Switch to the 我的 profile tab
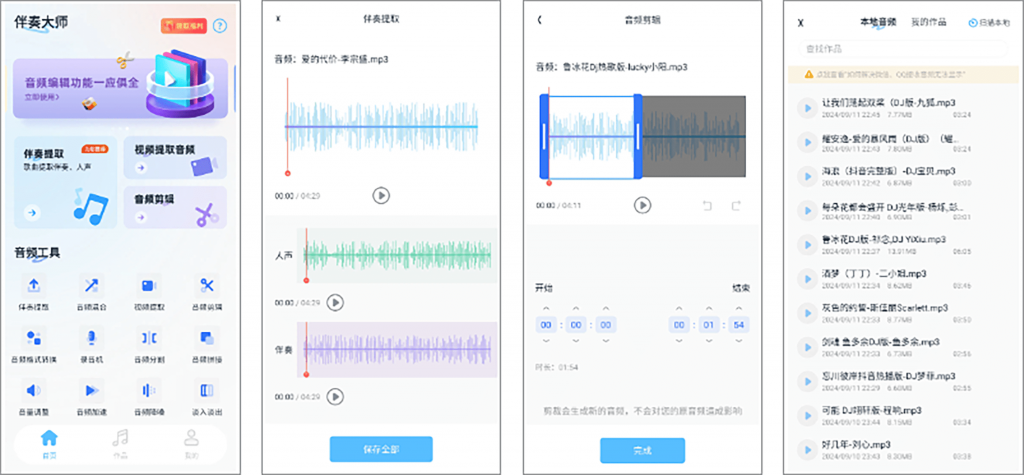Image resolution: width=1024 pixels, height=475 pixels. tap(191, 444)
